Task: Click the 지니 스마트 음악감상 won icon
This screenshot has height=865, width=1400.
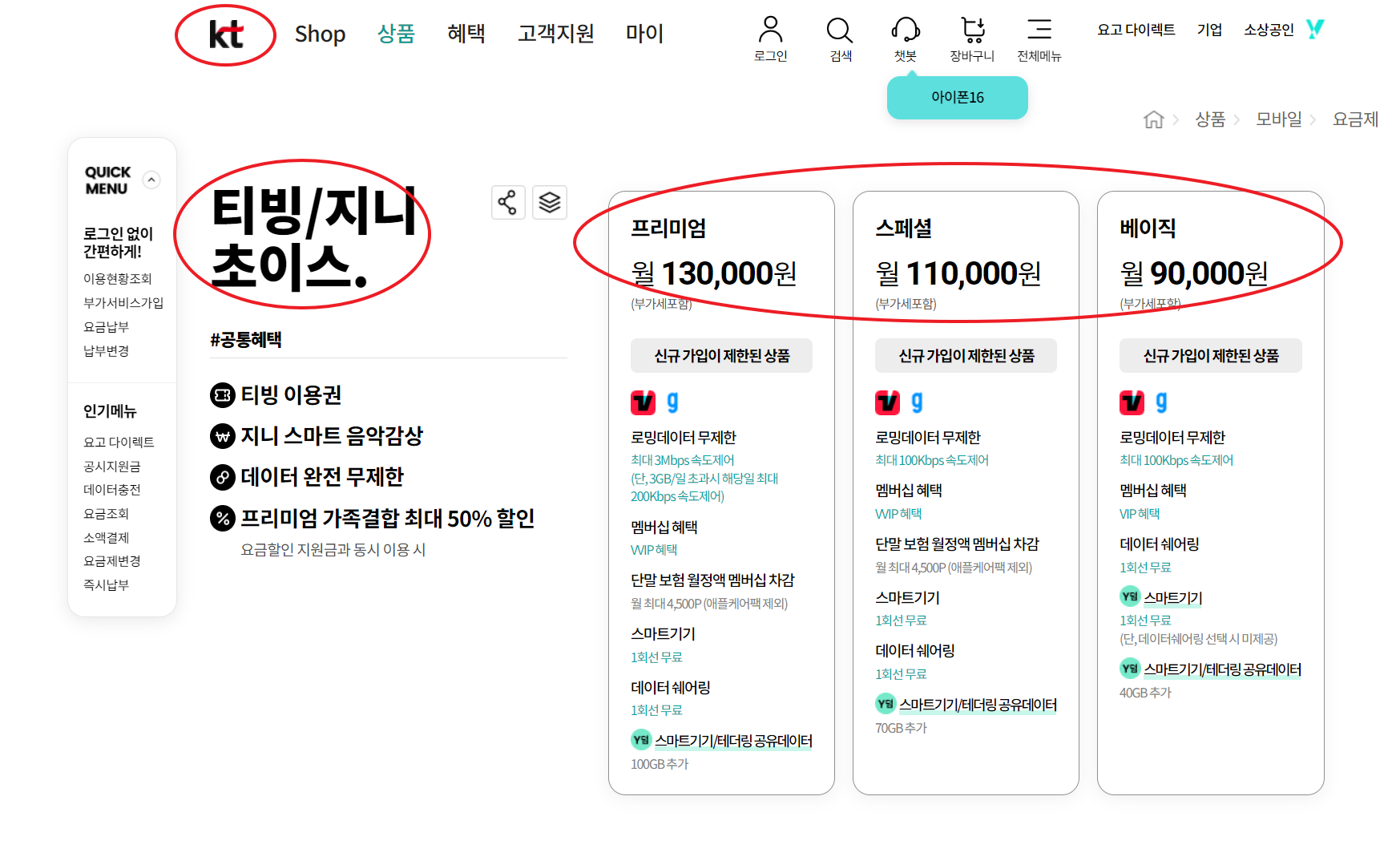Action: pos(223,436)
